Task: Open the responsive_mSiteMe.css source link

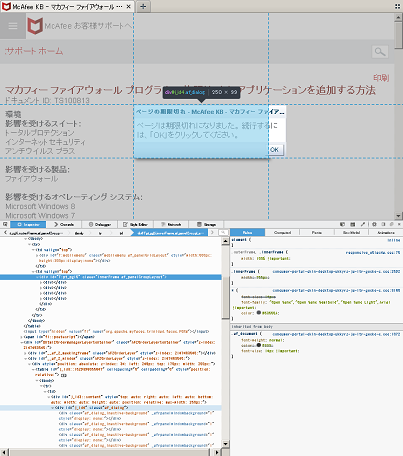Action: (373, 253)
